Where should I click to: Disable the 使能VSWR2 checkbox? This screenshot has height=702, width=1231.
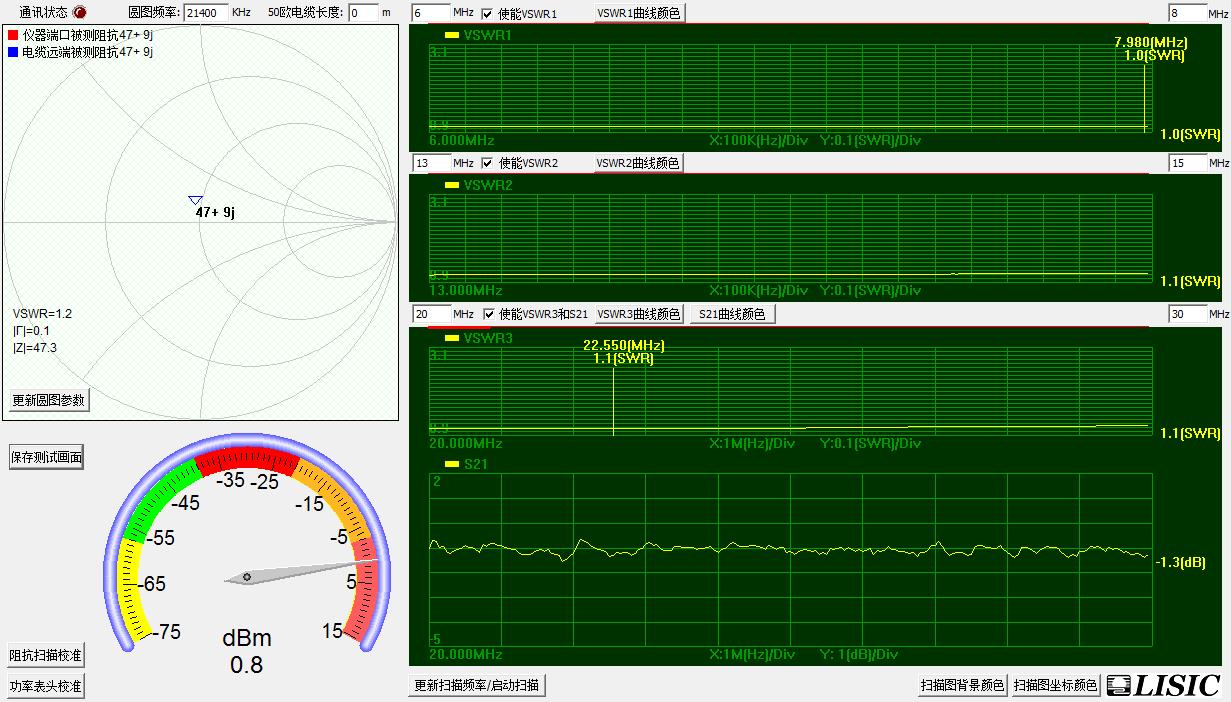[x=487, y=163]
